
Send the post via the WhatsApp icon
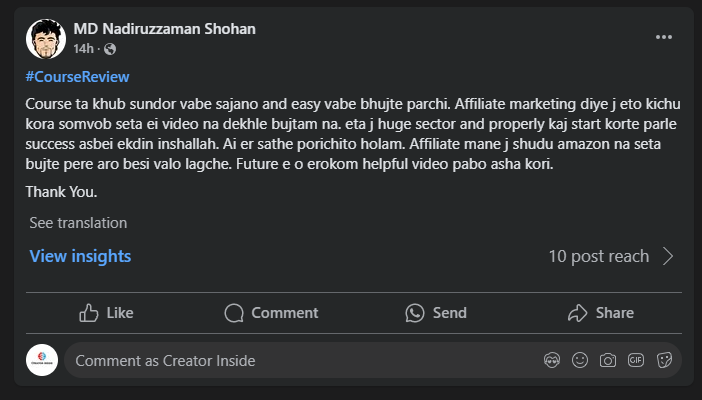click(x=415, y=313)
